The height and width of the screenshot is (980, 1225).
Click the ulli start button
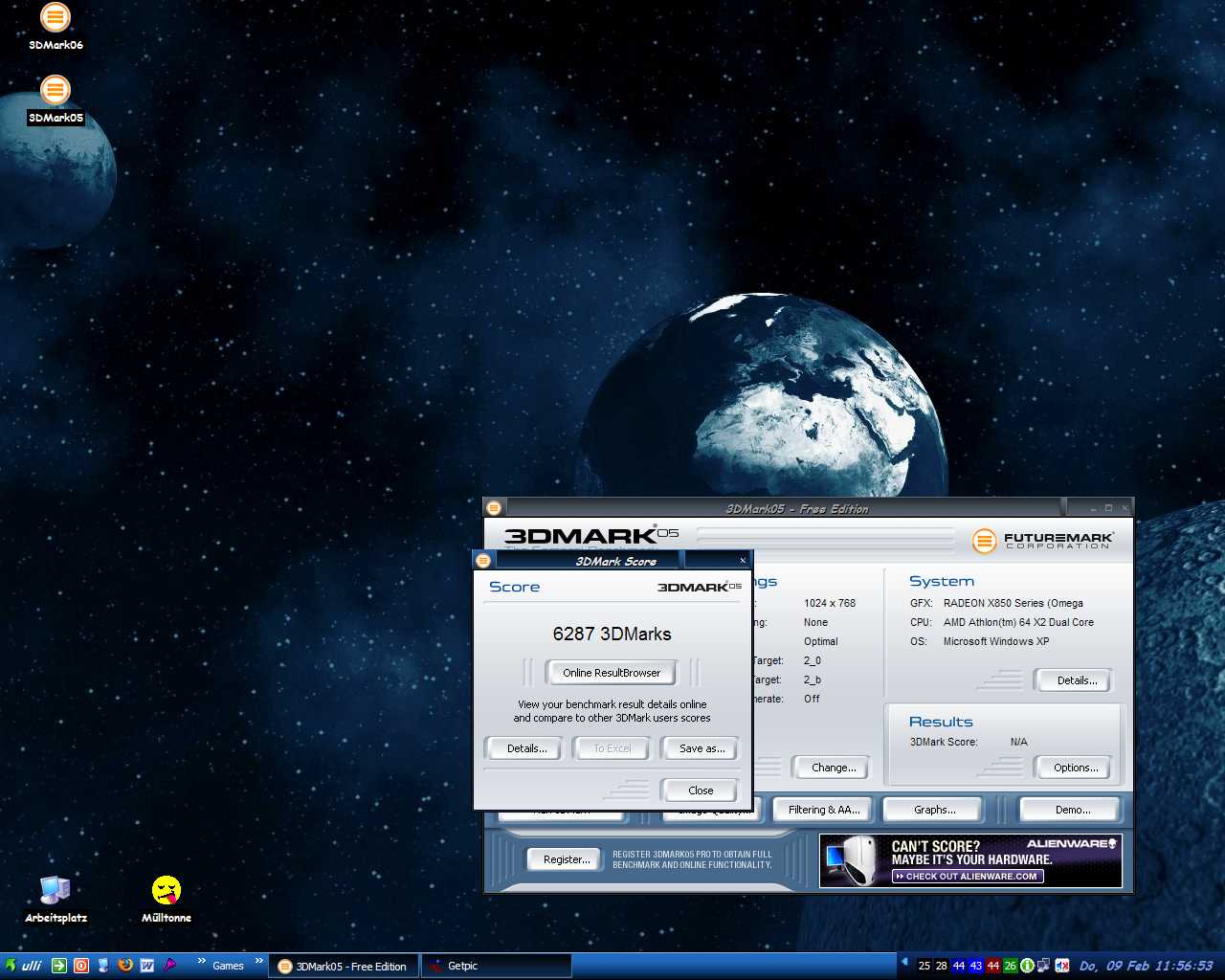point(23,966)
